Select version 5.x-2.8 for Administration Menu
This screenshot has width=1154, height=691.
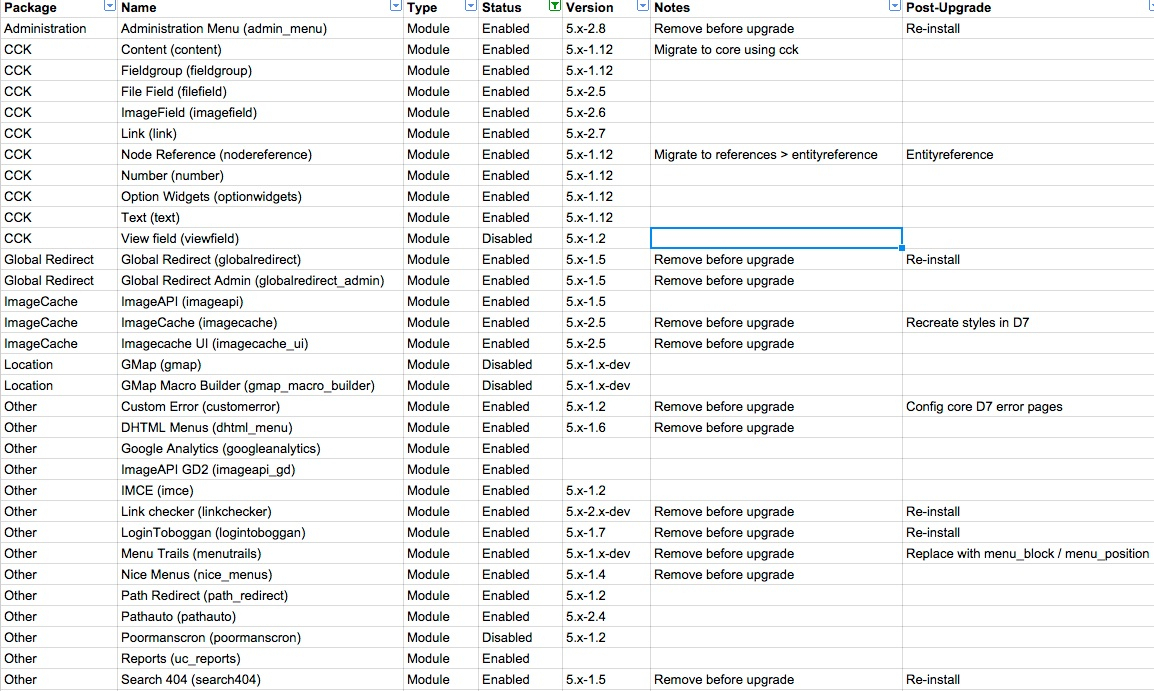[606, 29]
